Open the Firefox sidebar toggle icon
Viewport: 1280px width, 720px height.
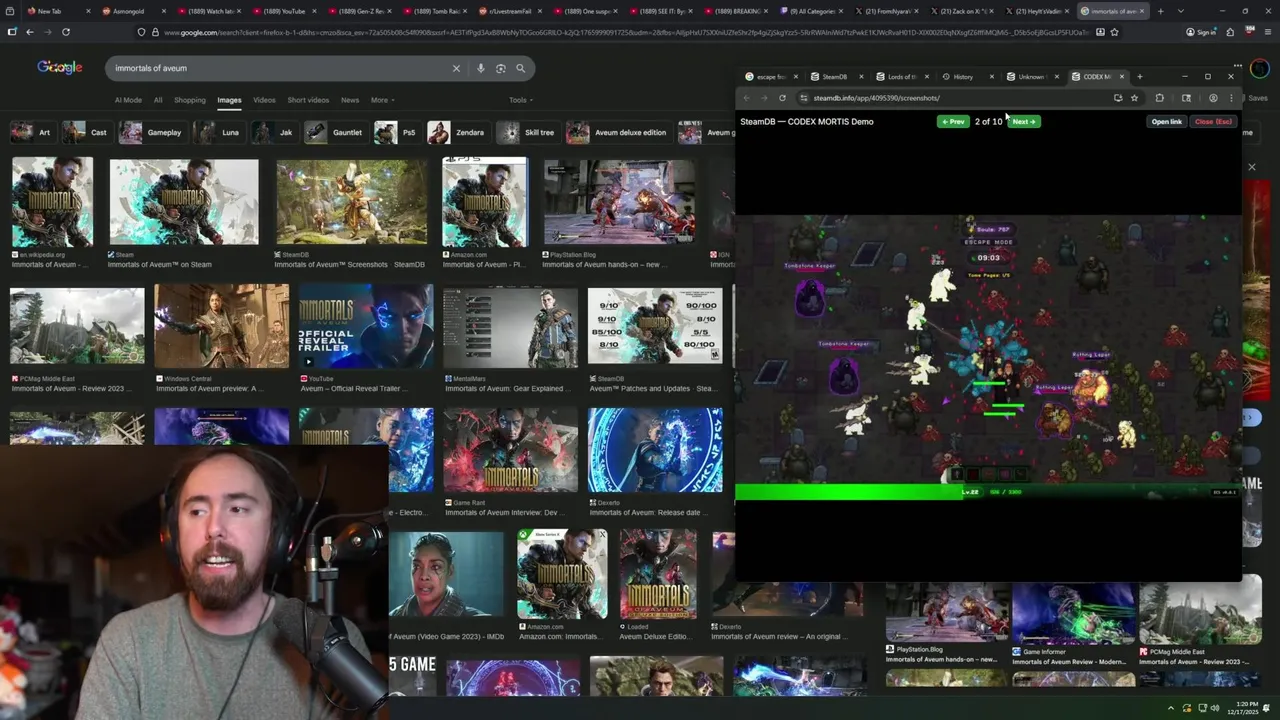click(x=12, y=32)
